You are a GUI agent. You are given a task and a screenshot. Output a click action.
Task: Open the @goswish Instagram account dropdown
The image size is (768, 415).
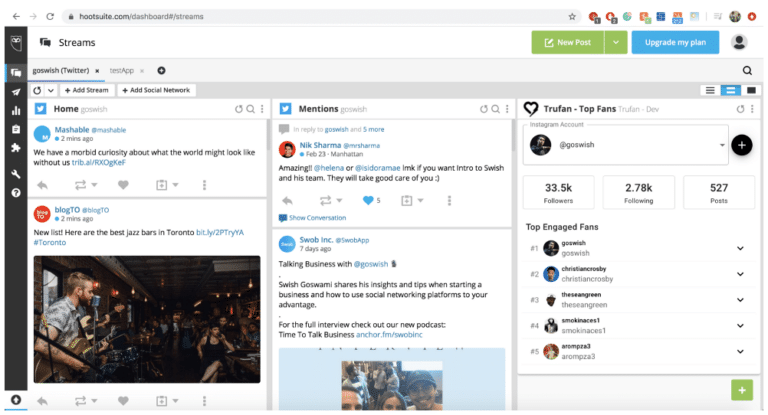(x=625, y=145)
